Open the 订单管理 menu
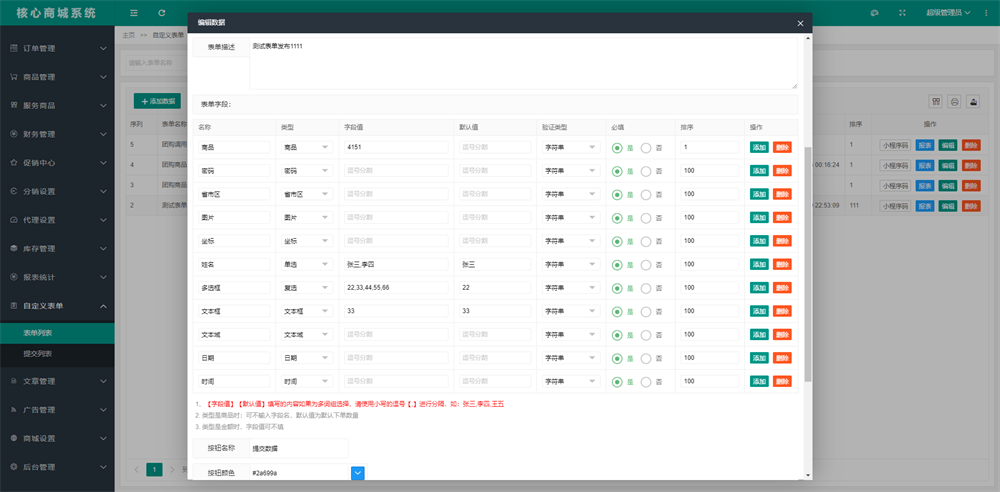The height and width of the screenshot is (492, 1000). click(57, 48)
